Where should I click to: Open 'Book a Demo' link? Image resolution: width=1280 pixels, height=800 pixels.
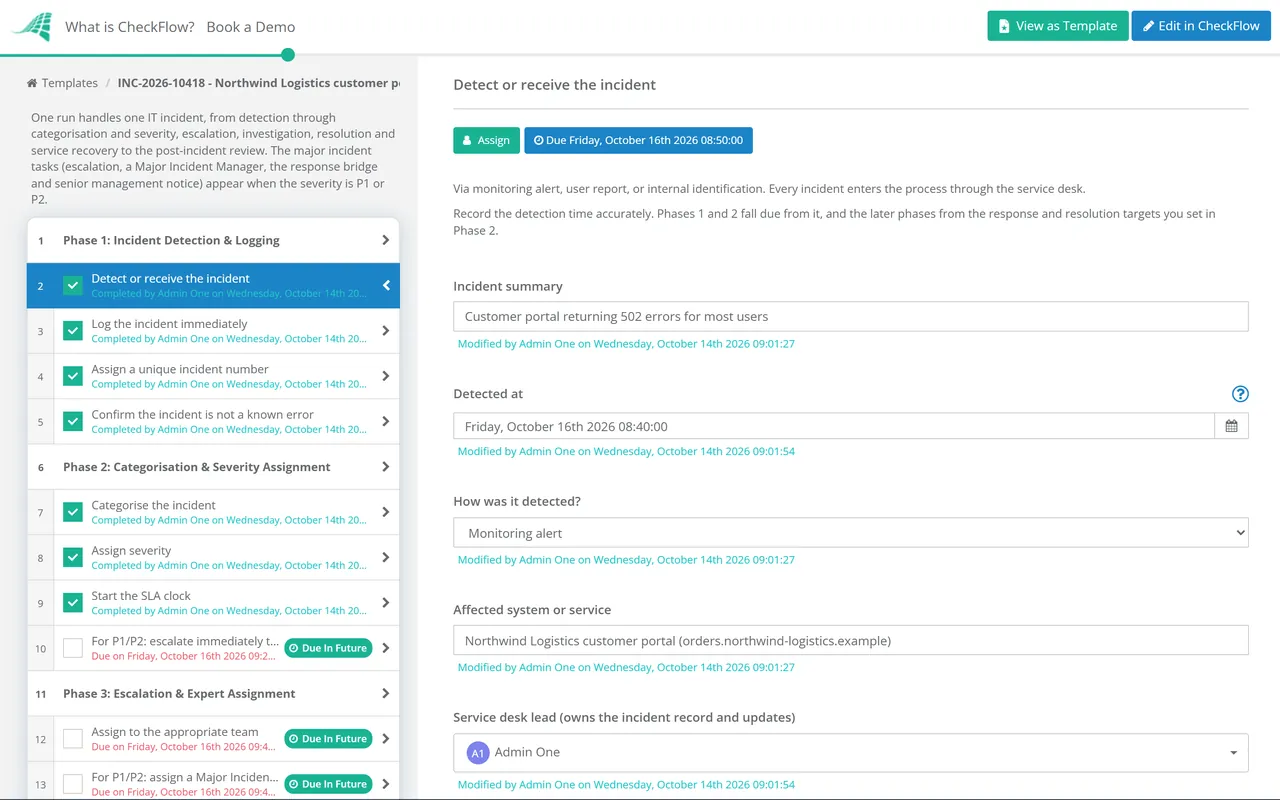point(251,27)
